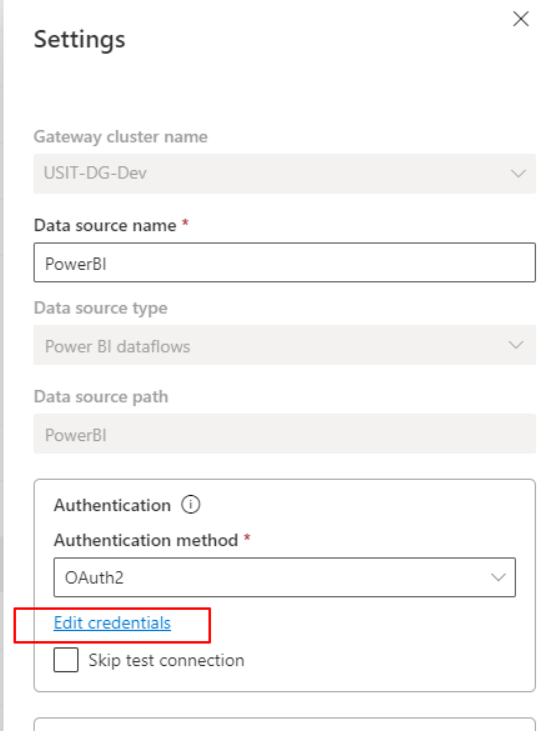The width and height of the screenshot is (553, 731).
Task: Open the USIT-DG-Dev gateway cluster dropdown
Action: (284, 173)
